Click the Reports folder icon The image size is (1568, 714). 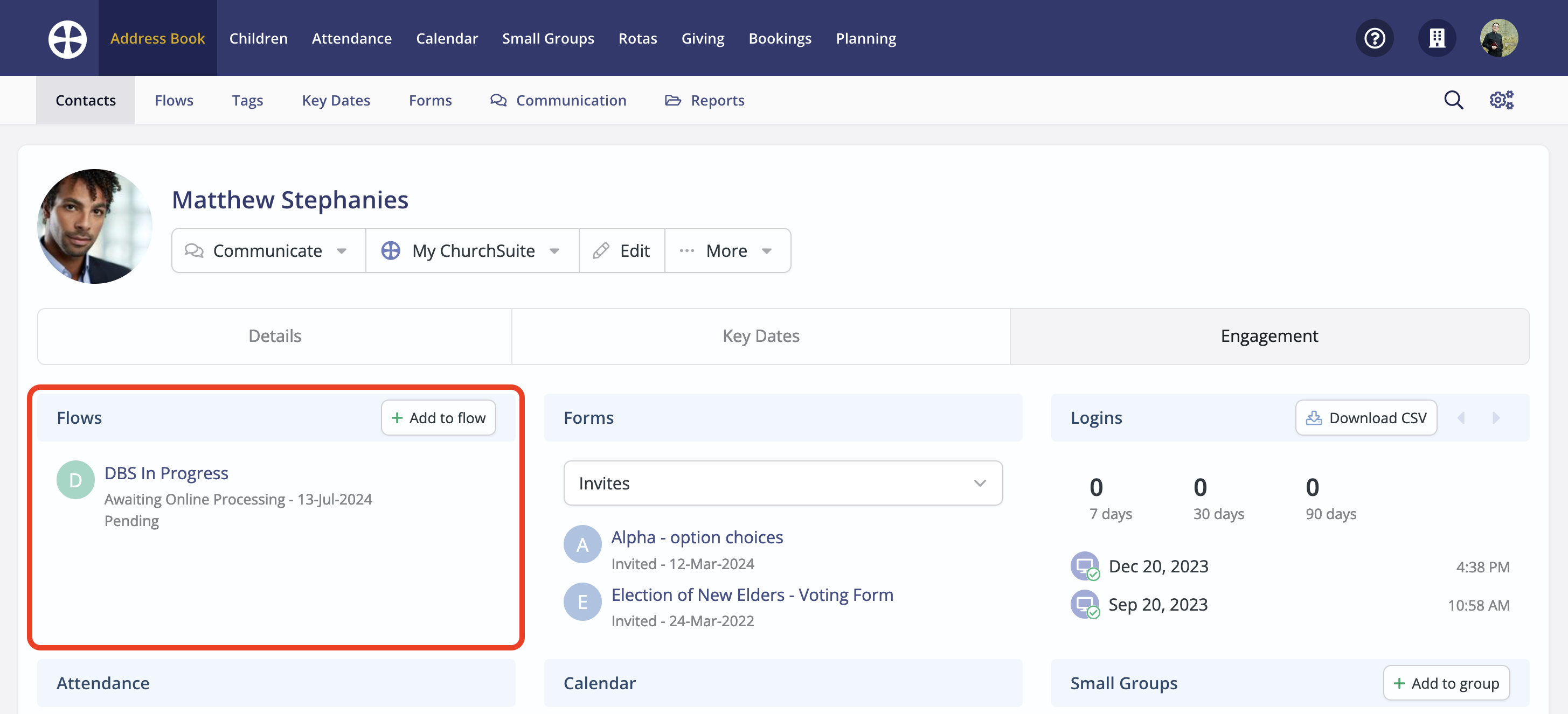pyautogui.click(x=672, y=100)
